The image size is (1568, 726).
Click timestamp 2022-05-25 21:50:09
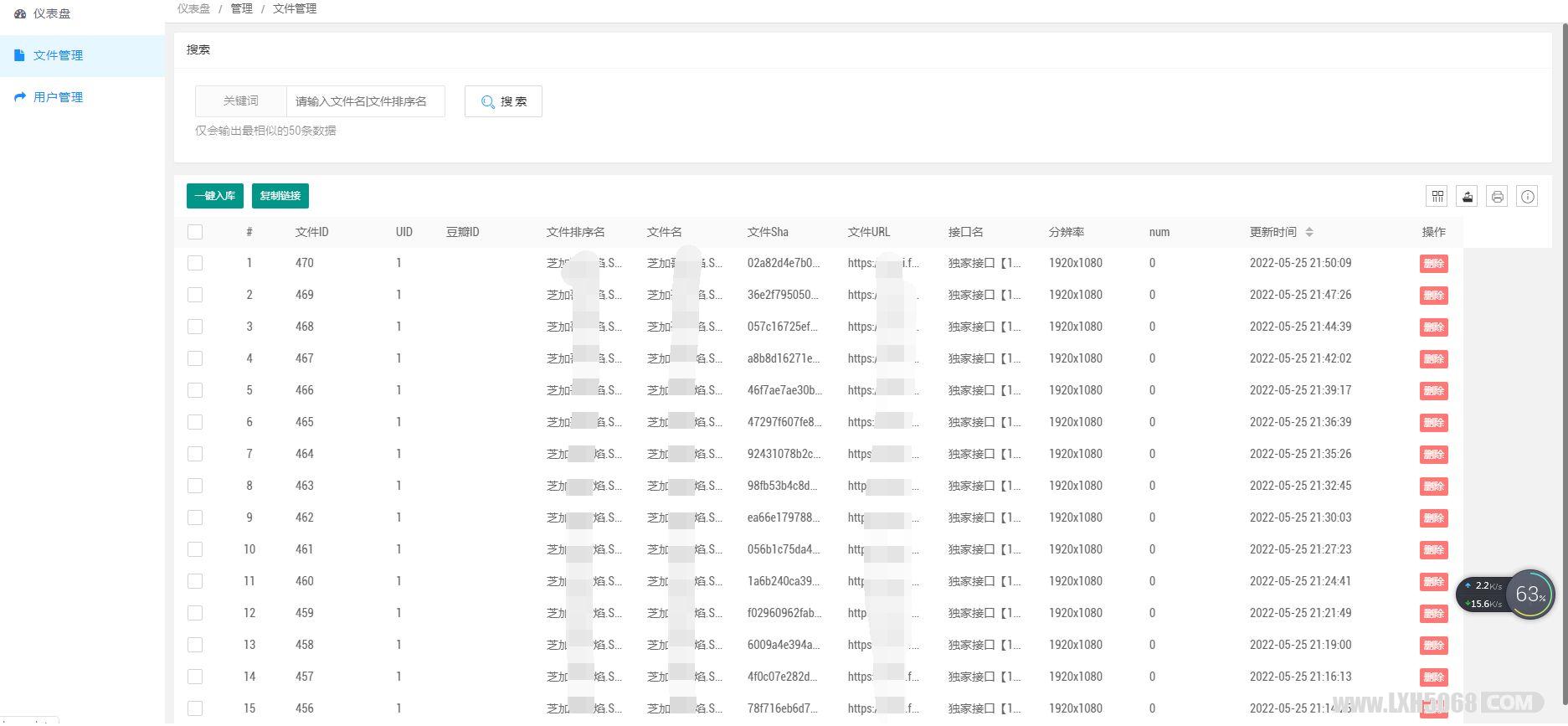pyautogui.click(x=1300, y=263)
